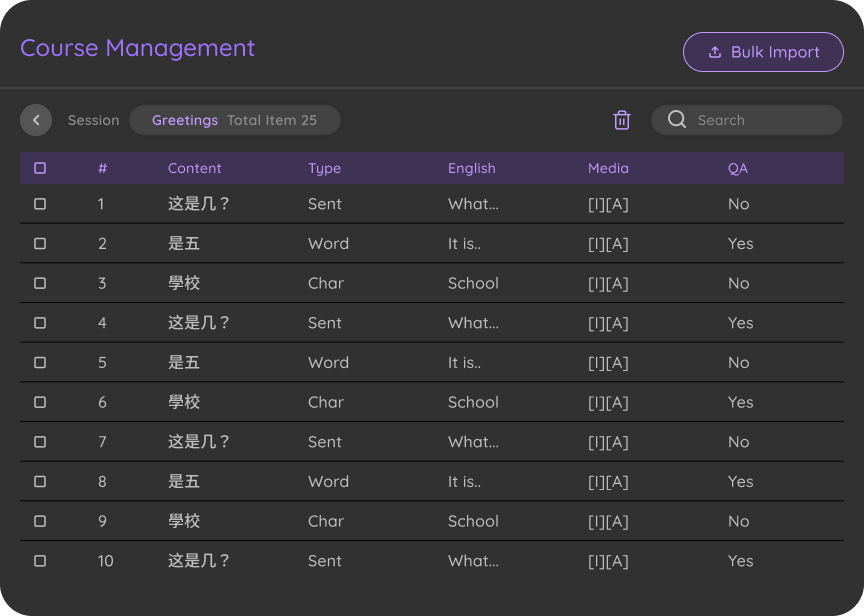The height and width of the screenshot is (616, 864).
Task: Click the [I][A] media cell in row 4
Action: click(x=608, y=323)
